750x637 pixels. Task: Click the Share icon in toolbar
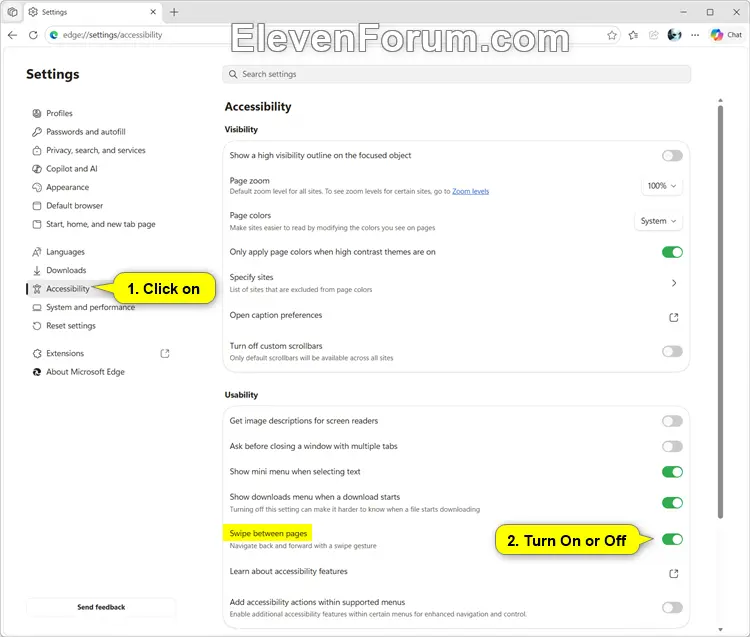tap(653, 35)
